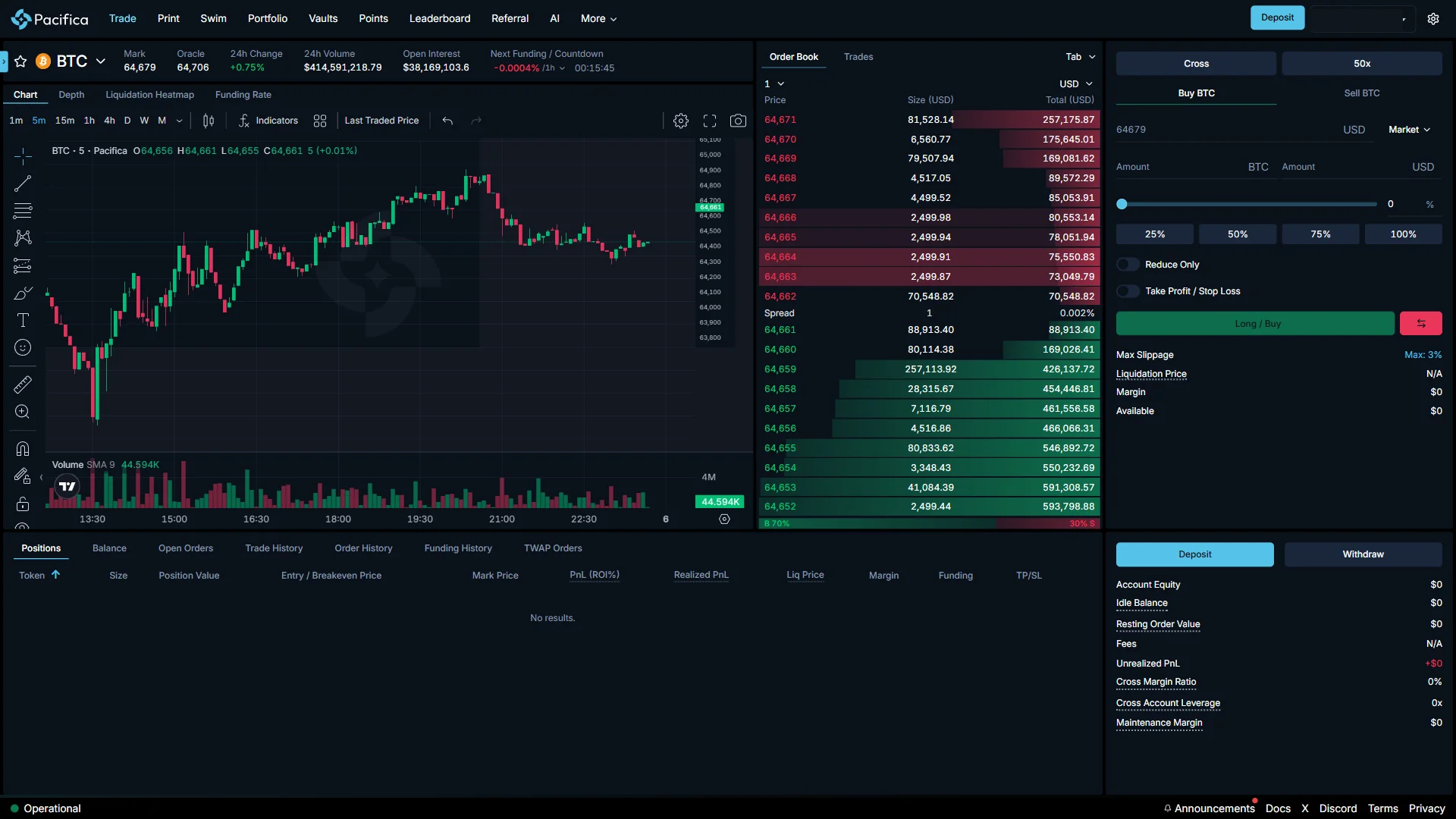Switch to Buy BTC side

point(1196,93)
